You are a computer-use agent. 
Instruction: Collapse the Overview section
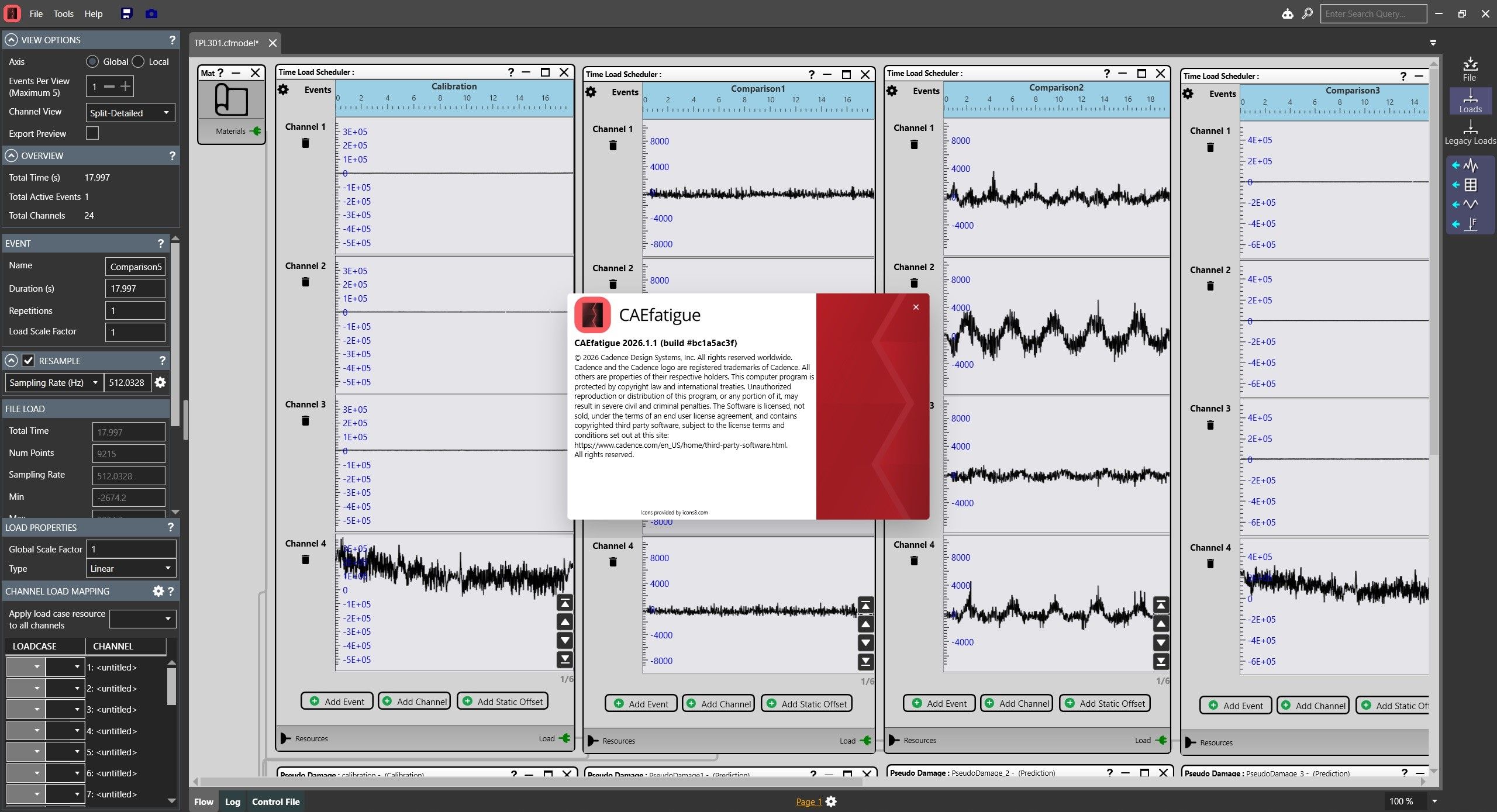[11, 156]
